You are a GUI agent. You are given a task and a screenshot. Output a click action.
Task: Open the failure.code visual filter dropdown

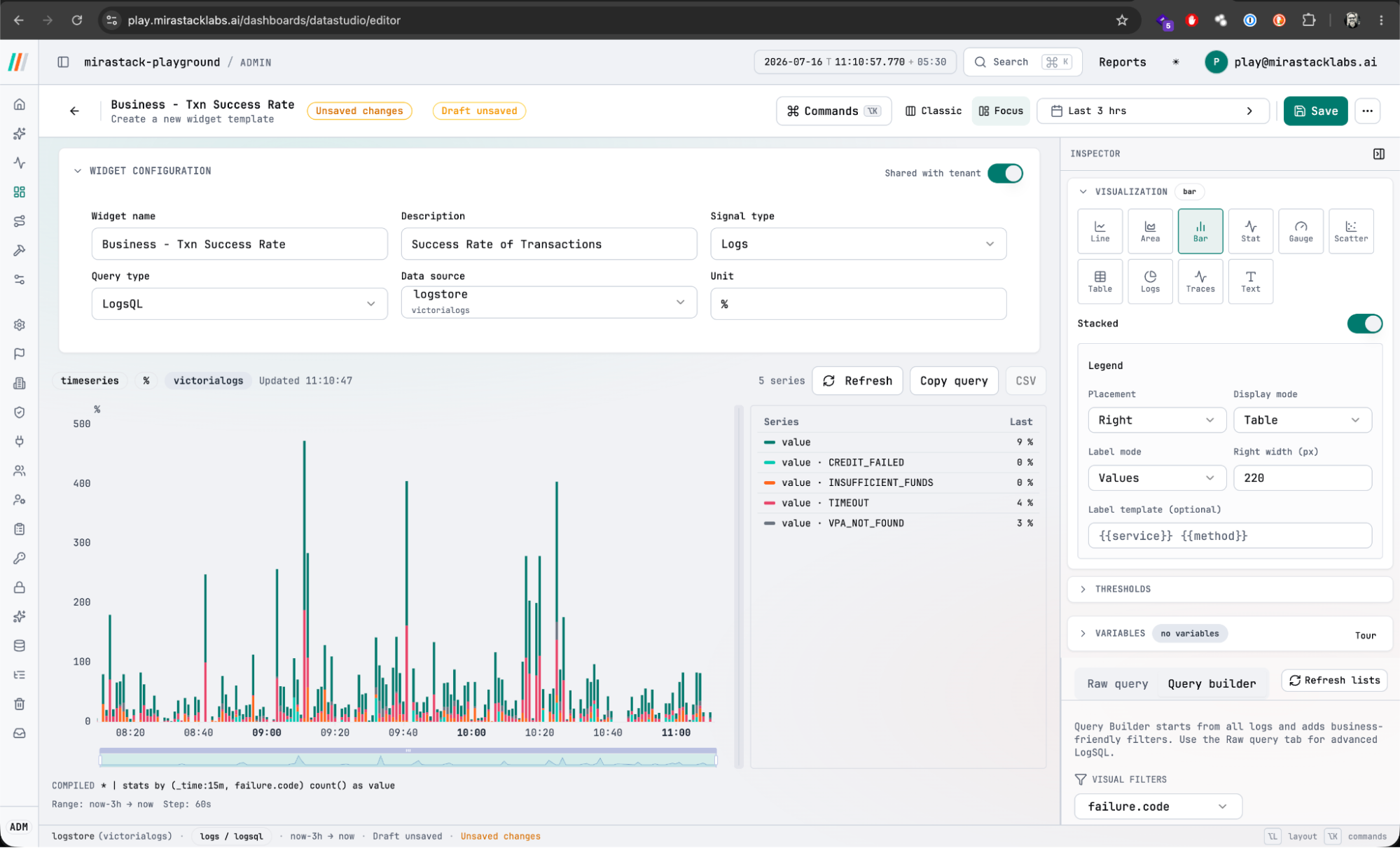tap(1158, 807)
